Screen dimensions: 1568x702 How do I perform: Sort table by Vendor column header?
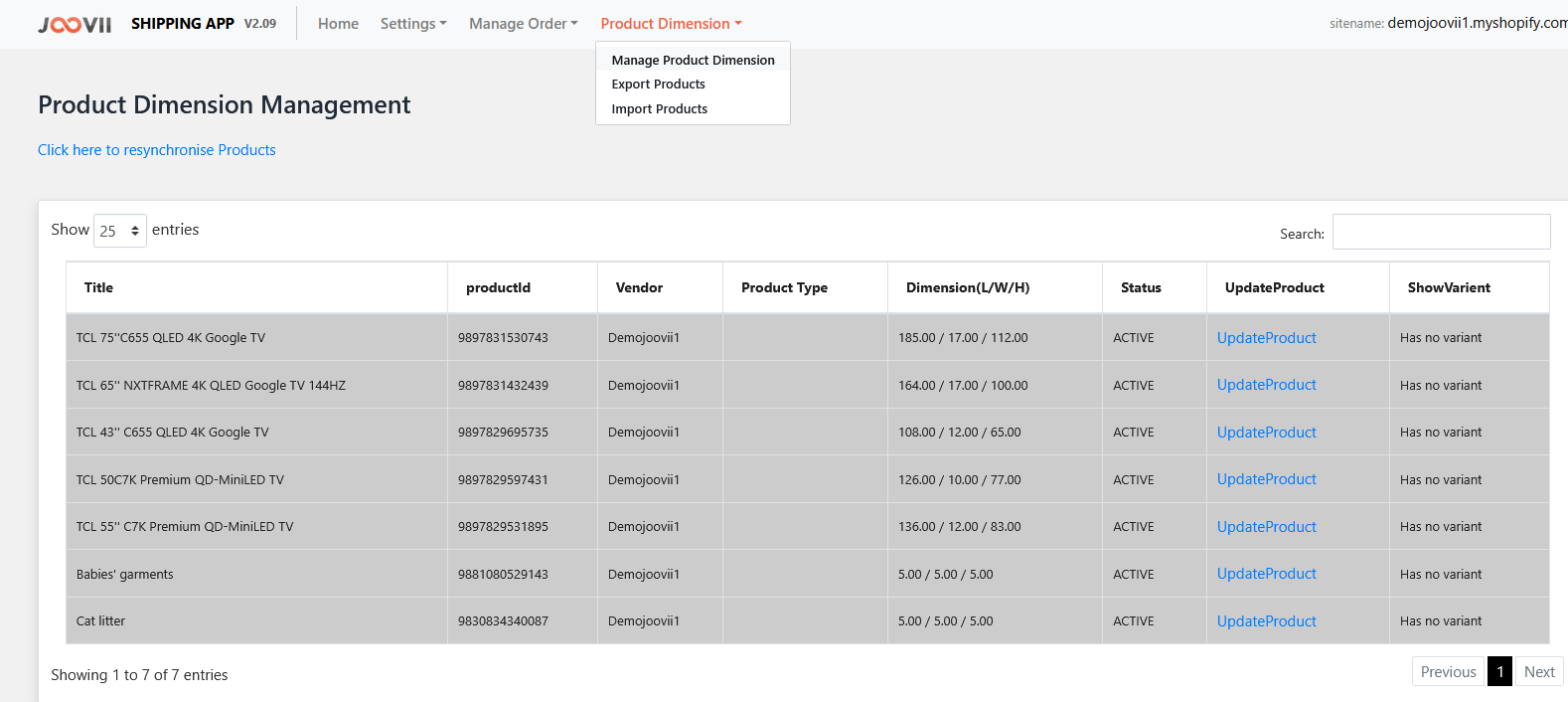pos(660,287)
